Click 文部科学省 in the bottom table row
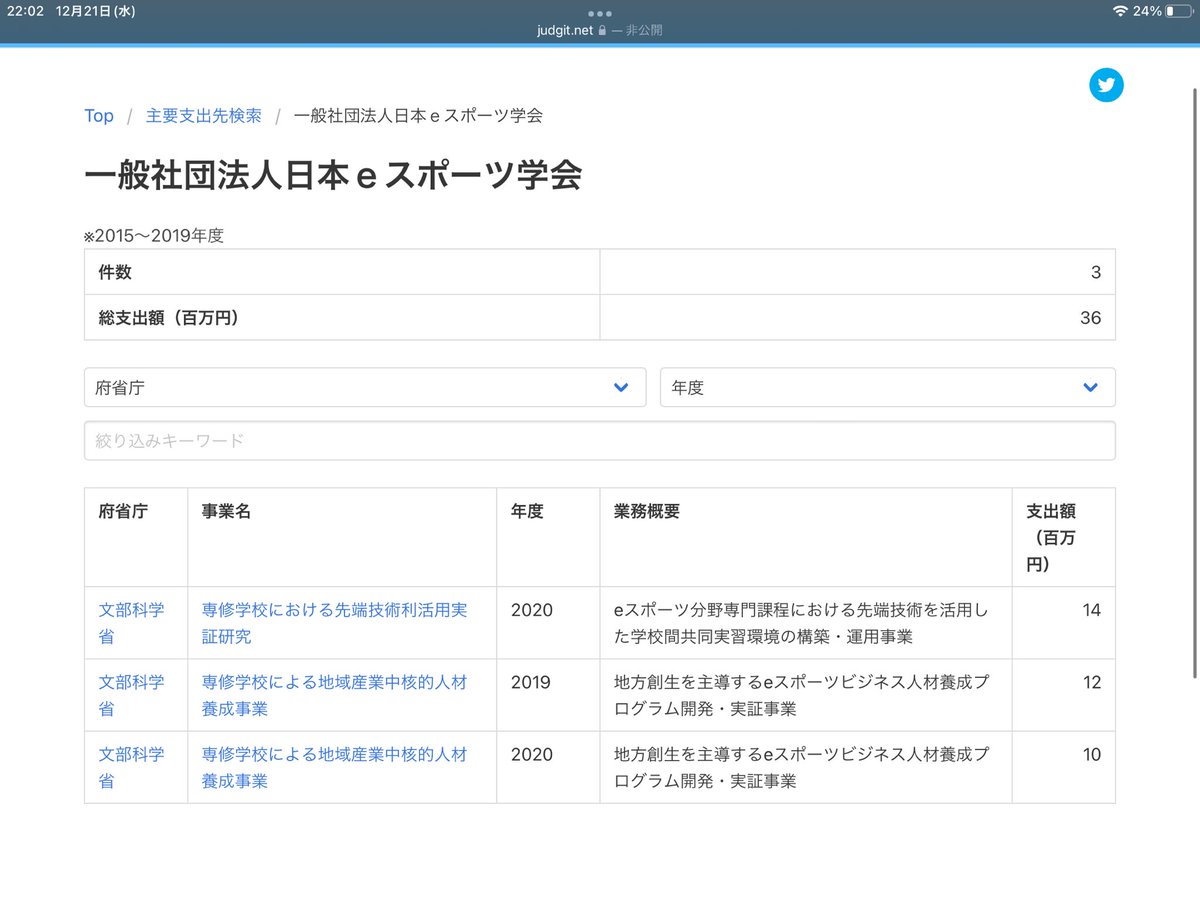This screenshot has height=900, width=1200. [x=131, y=767]
